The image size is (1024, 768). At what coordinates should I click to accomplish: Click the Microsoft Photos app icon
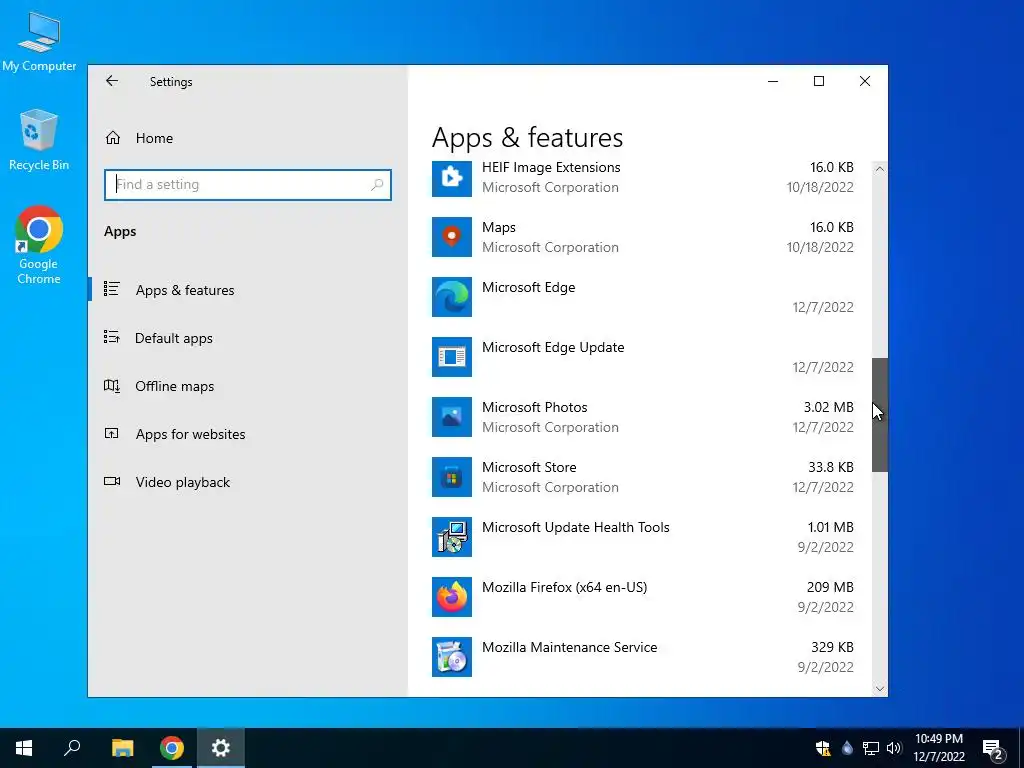451,417
